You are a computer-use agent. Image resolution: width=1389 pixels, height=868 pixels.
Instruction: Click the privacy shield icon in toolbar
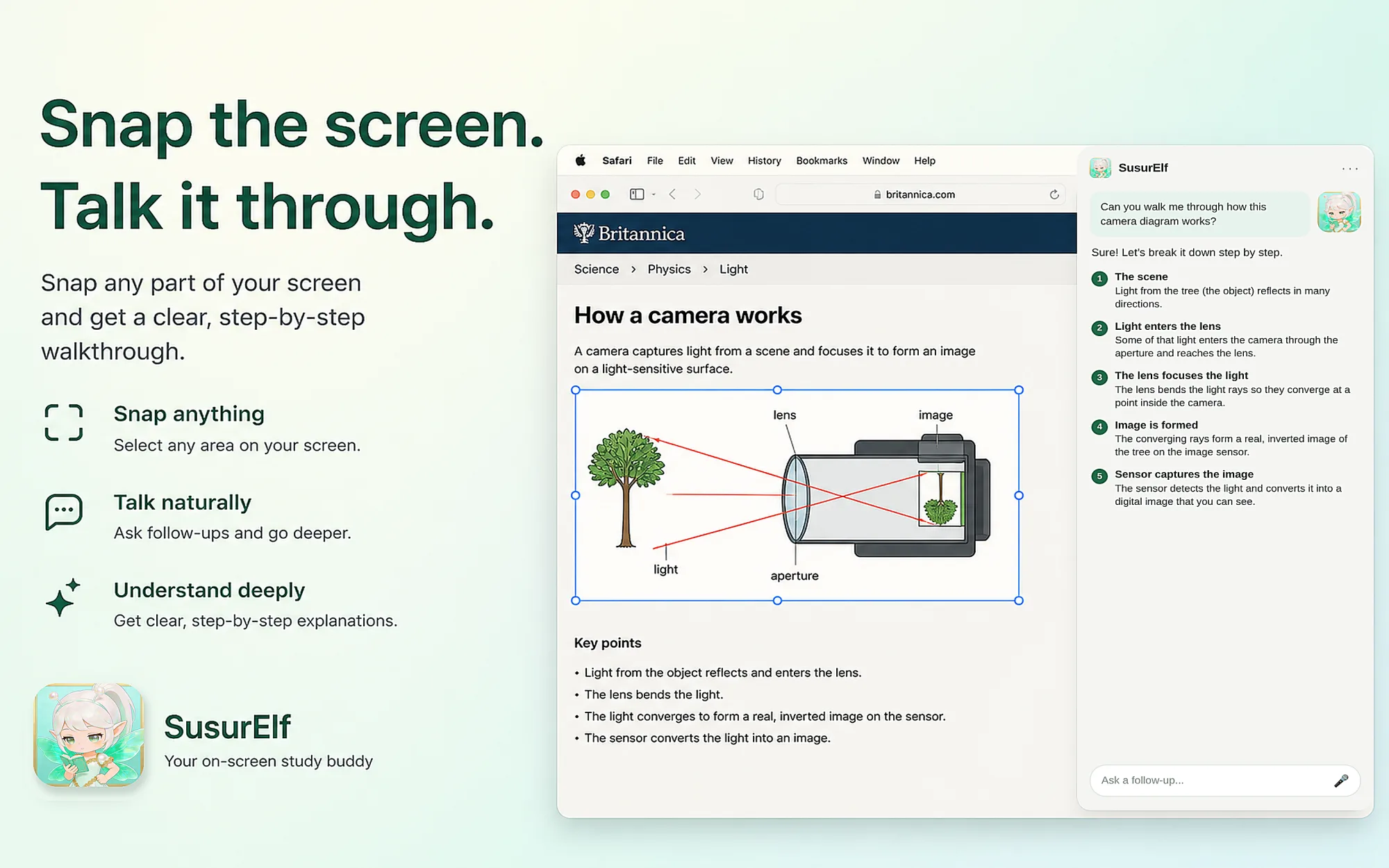point(758,194)
